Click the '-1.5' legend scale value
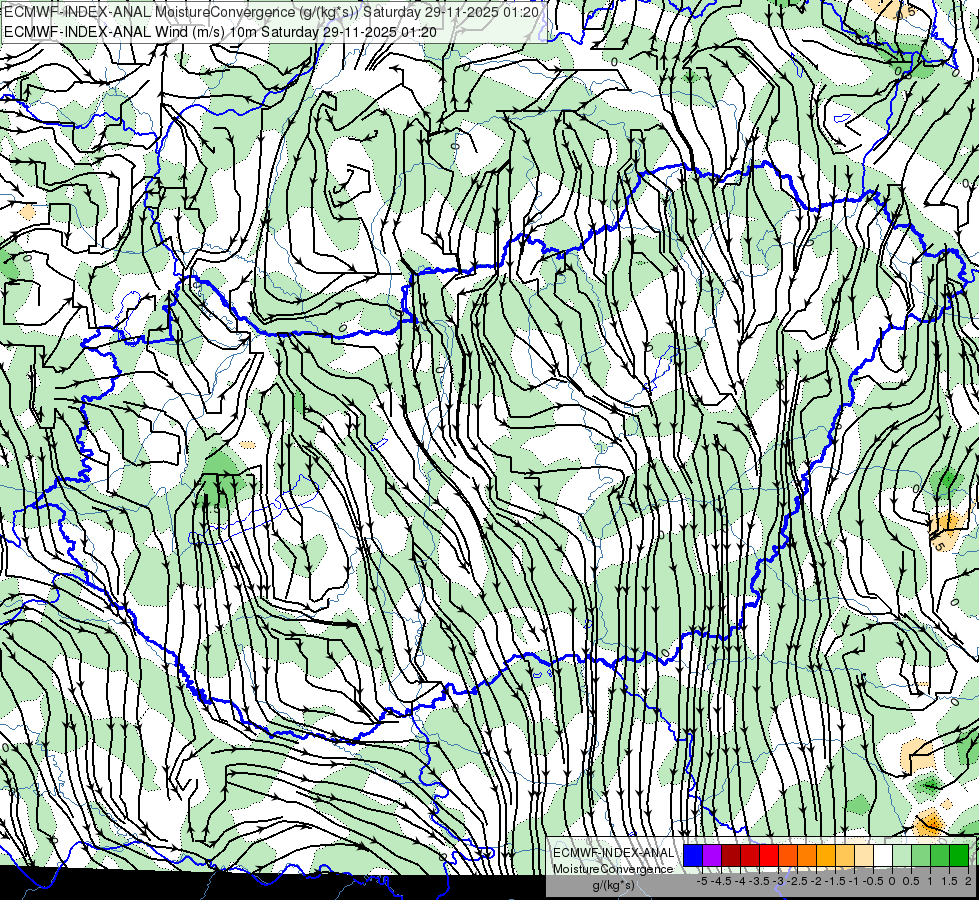The image size is (979, 900). pos(835,881)
